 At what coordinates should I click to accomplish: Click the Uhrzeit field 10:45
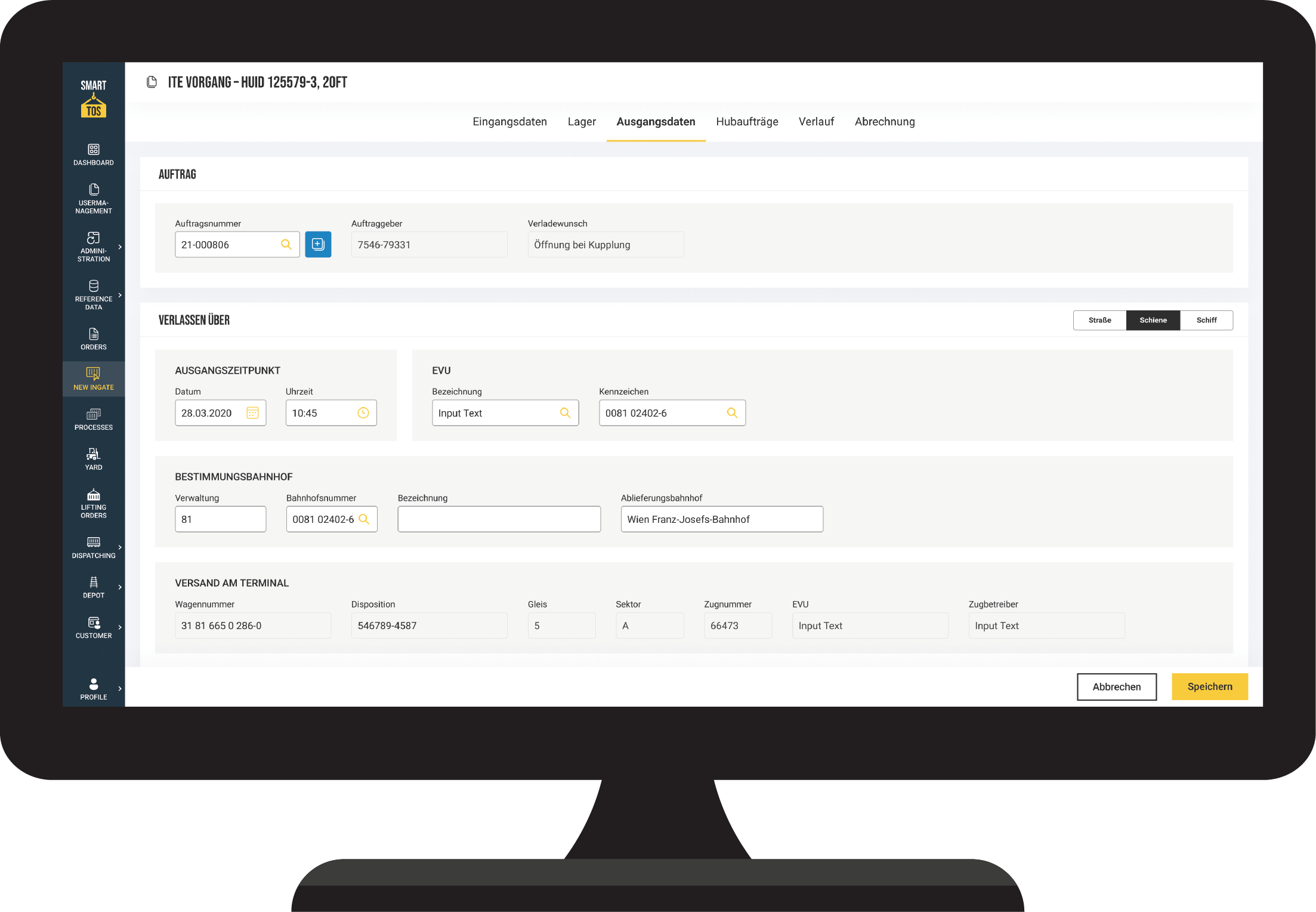tap(331, 413)
